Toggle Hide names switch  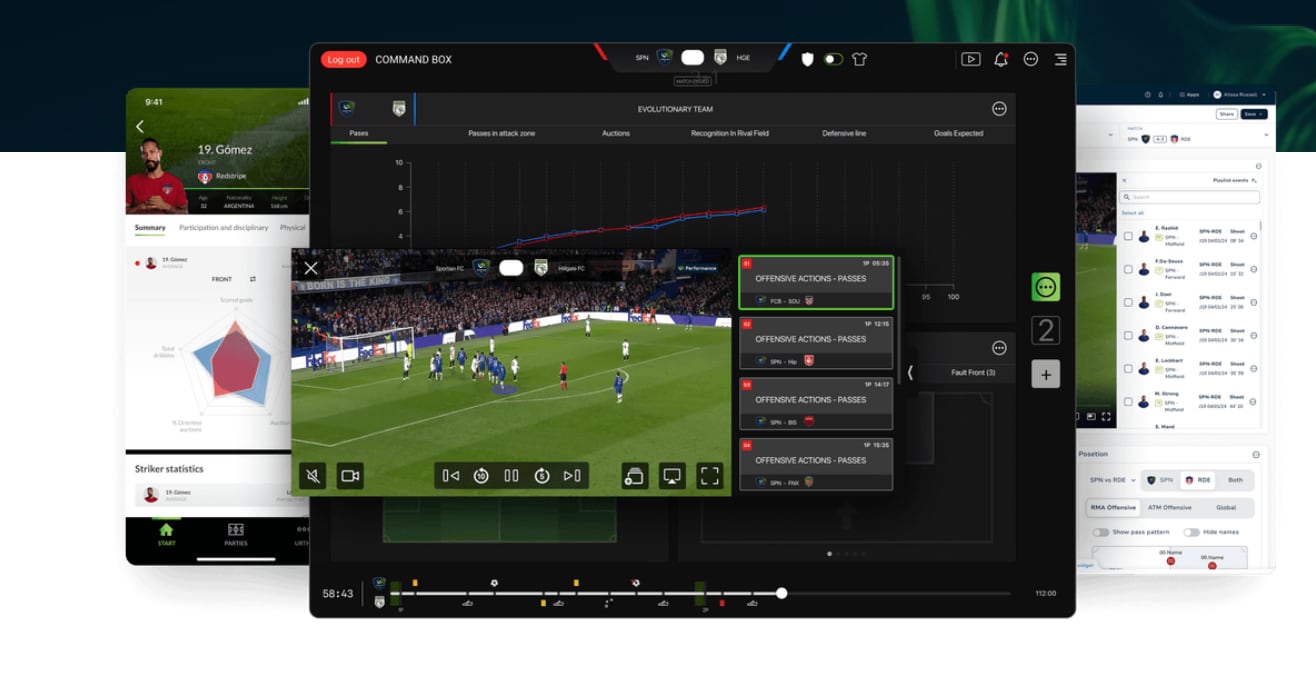1191,532
